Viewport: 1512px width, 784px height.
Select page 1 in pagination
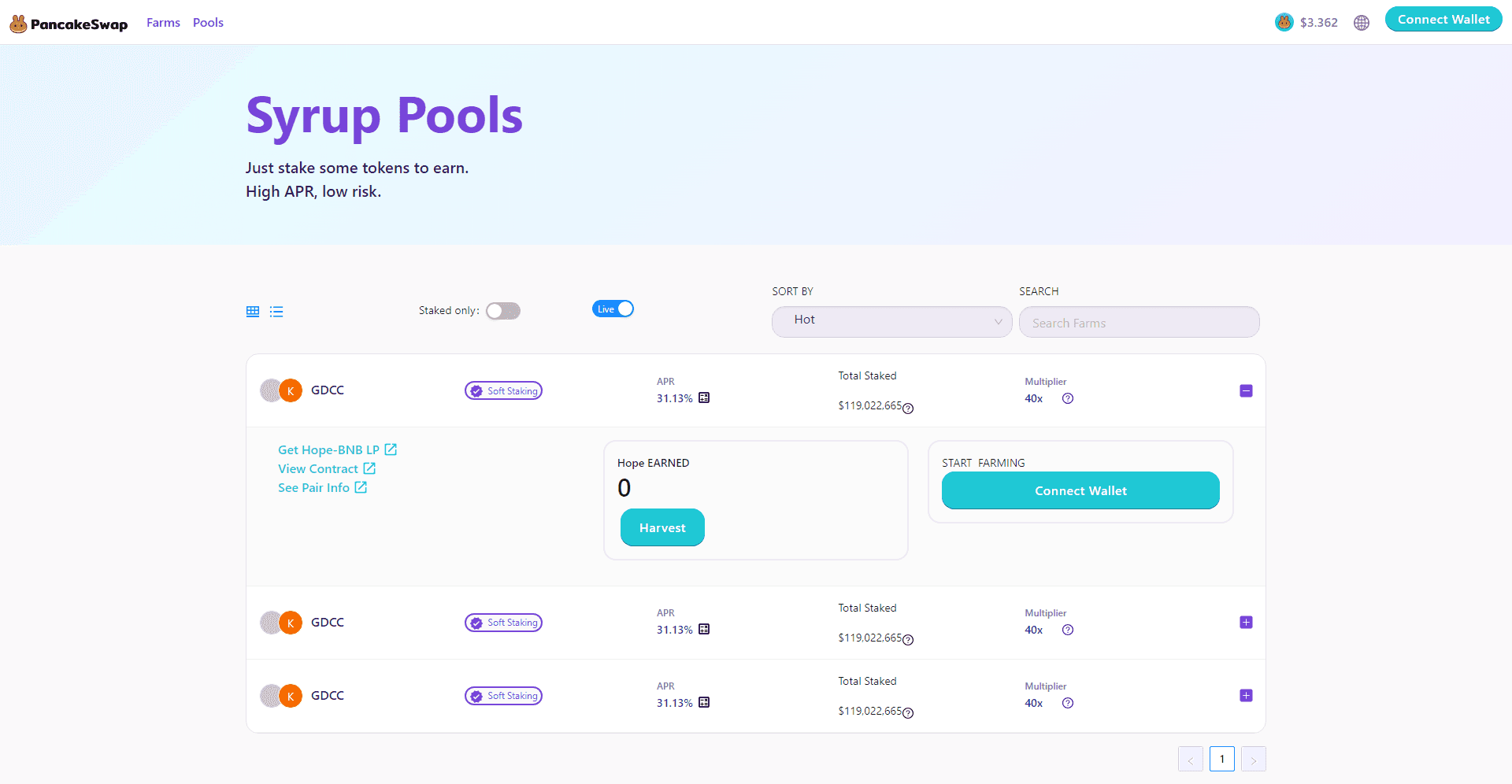click(x=1222, y=759)
